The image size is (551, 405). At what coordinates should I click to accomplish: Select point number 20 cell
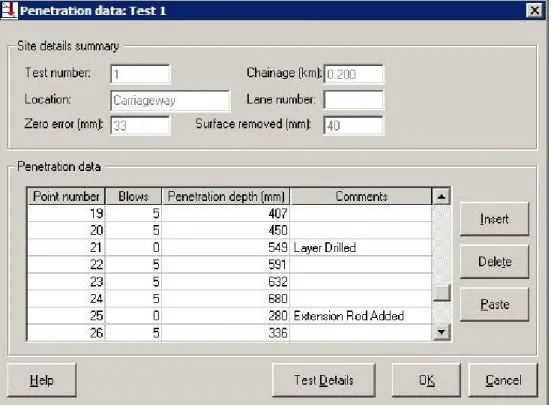point(66,230)
